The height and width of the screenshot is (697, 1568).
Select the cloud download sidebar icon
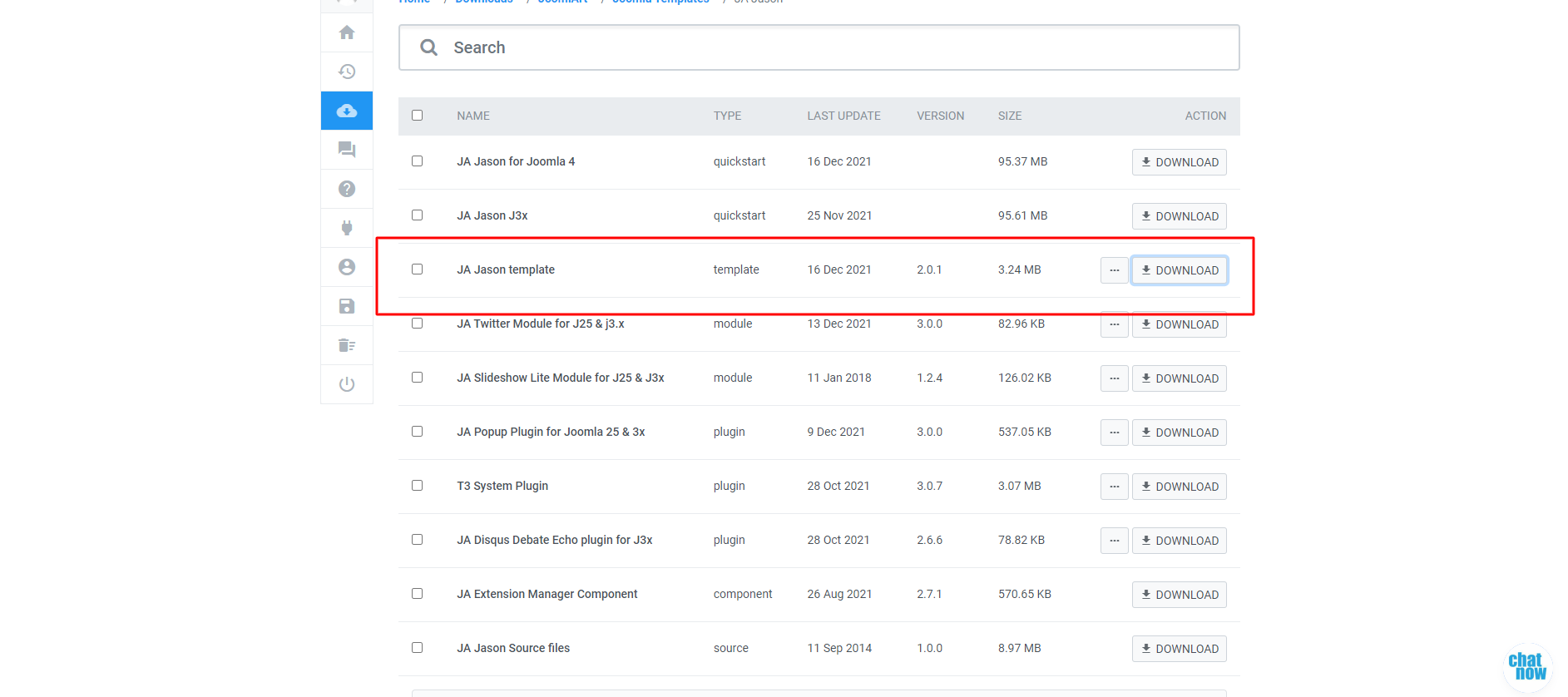tap(347, 111)
